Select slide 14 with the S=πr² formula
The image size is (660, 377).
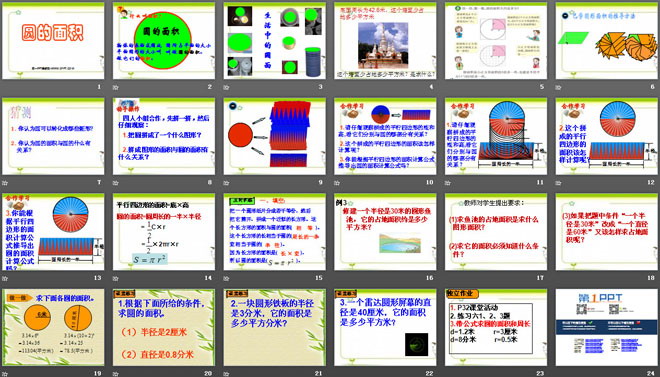click(x=164, y=231)
